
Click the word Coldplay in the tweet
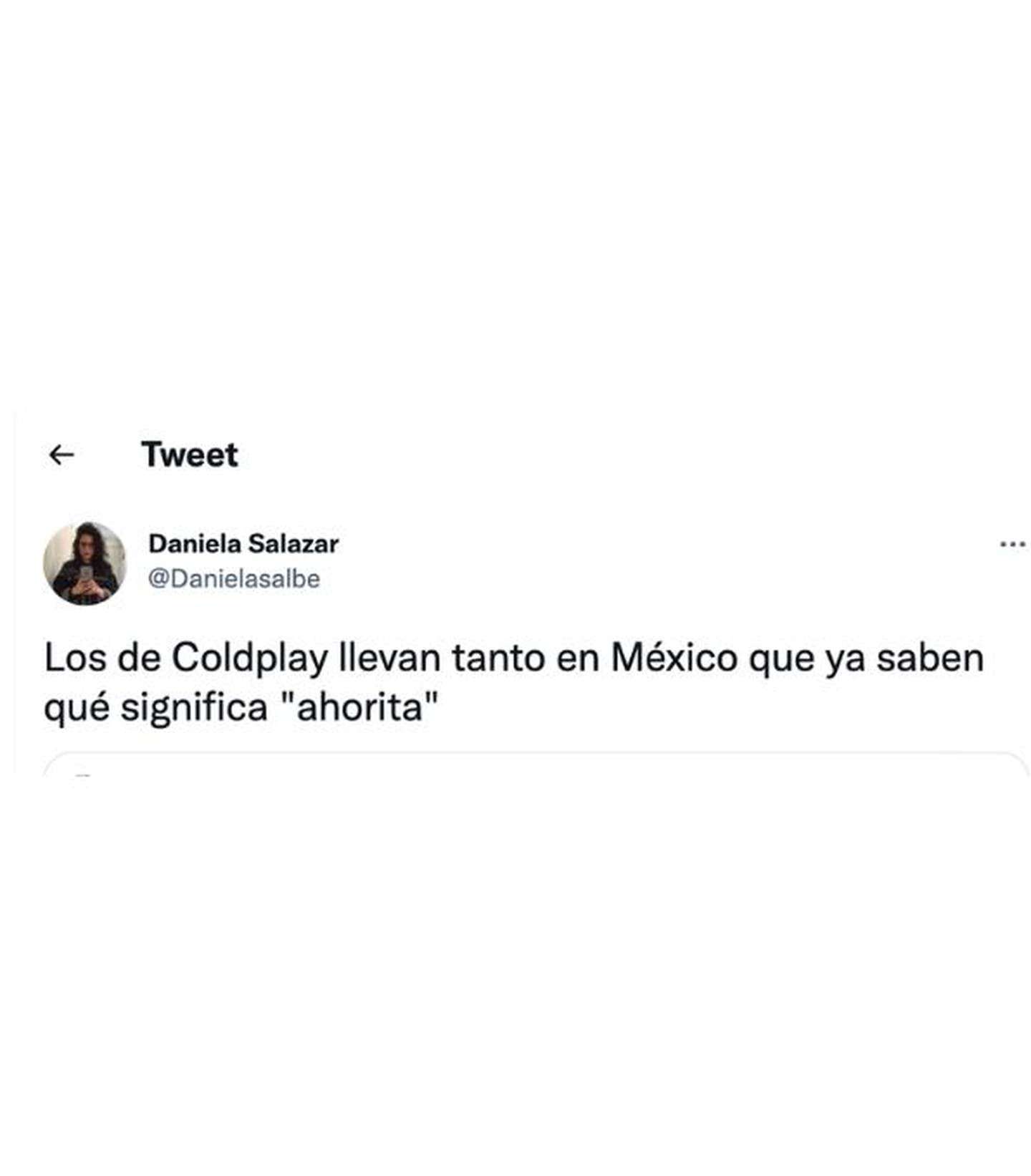click(250, 659)
